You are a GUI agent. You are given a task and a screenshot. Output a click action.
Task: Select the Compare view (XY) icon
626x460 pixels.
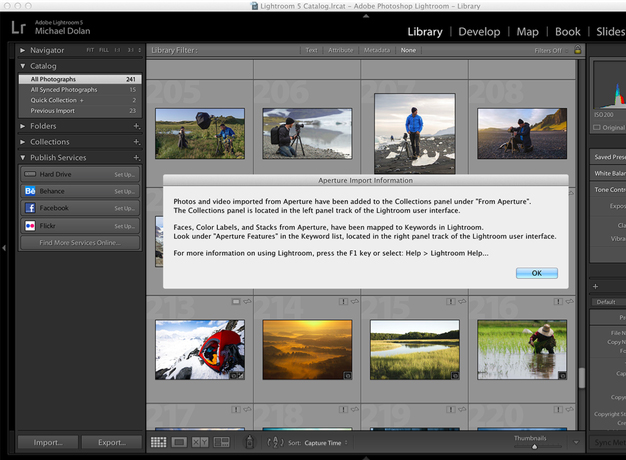[x=201, y=442]
